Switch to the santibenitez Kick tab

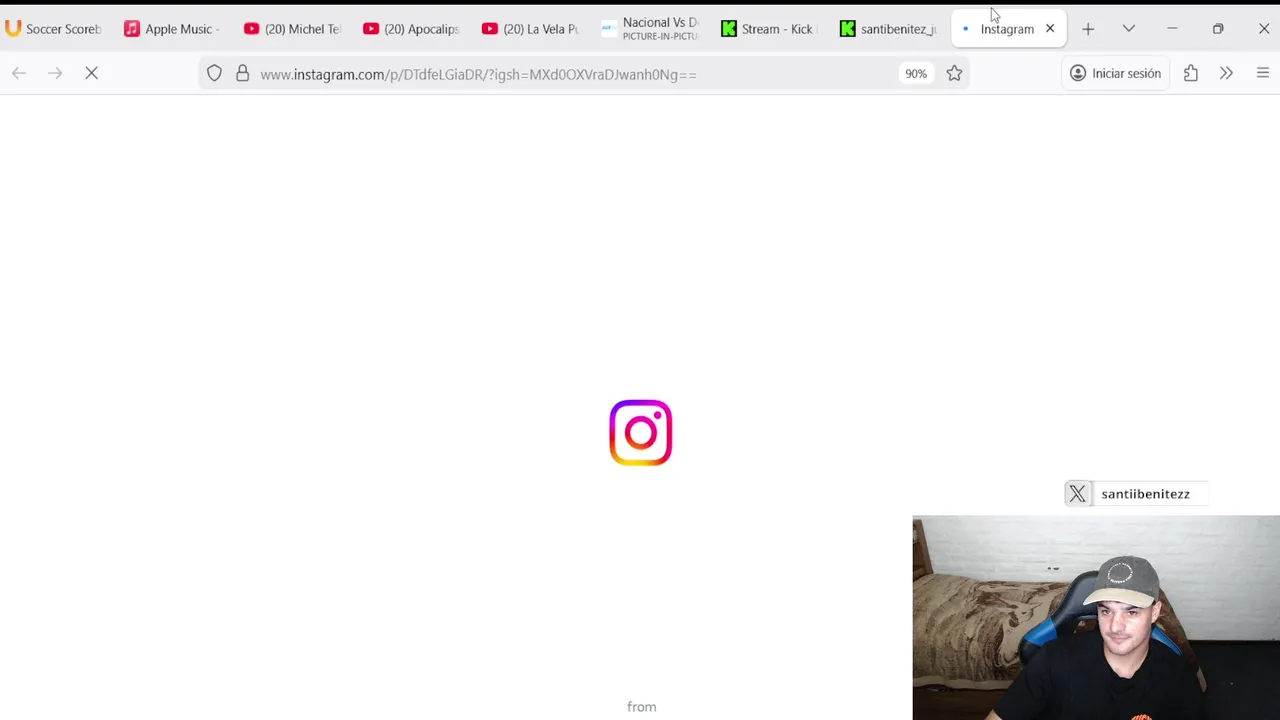889,29
